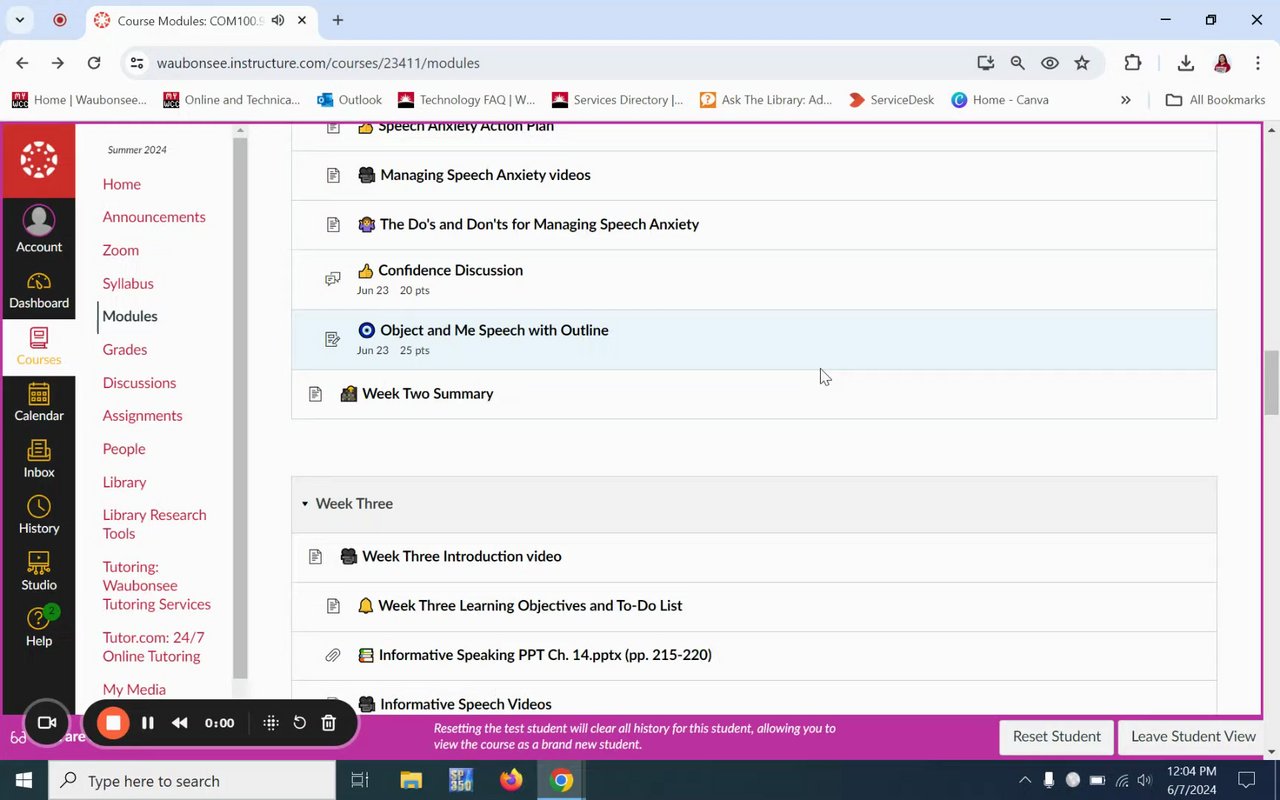Collapse the Week Three module
The height and width of the screenshot is (800, 1280).
pyautogui.click(x=305, y=504)
